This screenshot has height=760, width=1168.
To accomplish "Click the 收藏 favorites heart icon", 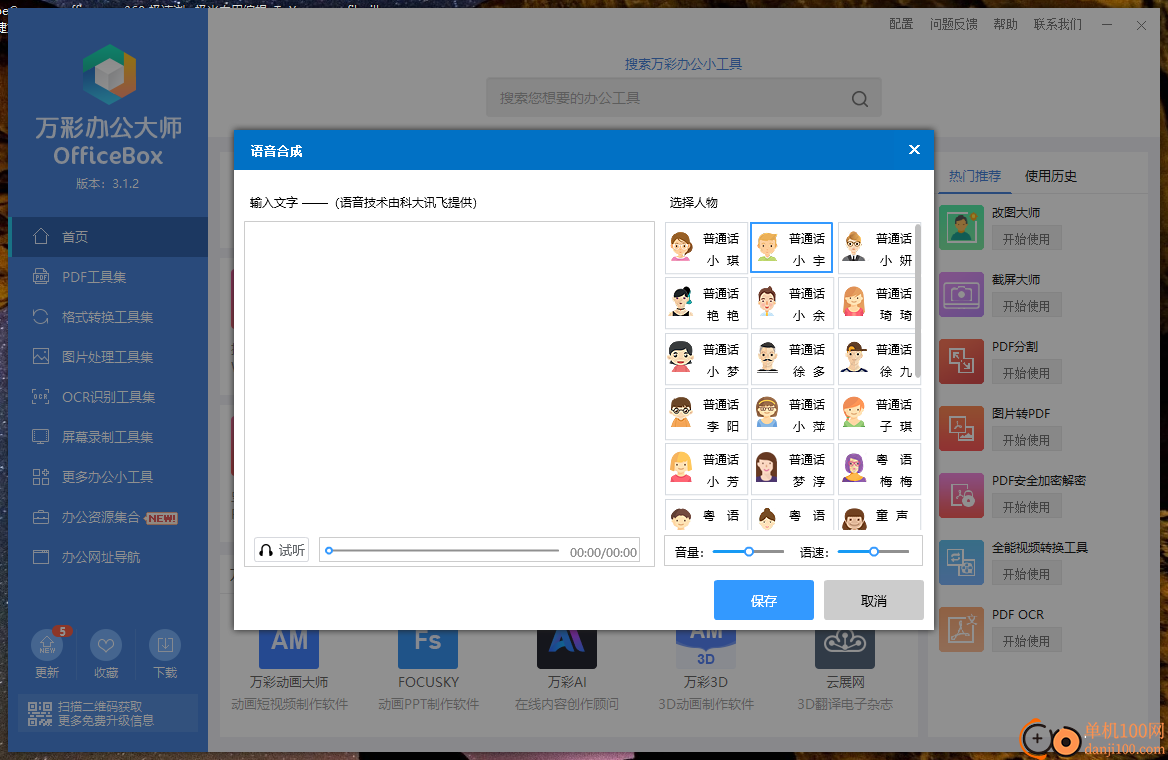I will point(106,645).
